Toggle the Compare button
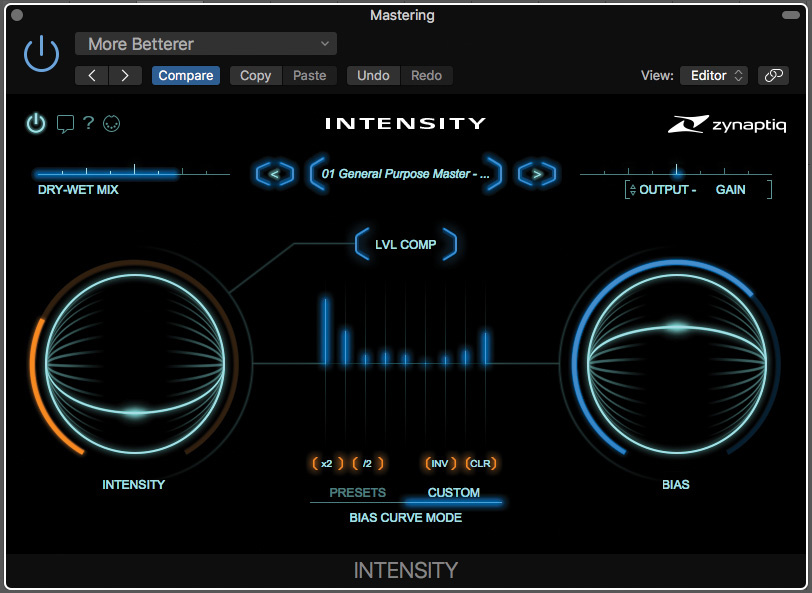This screenshot has width=812, height=593. point(186,76)
